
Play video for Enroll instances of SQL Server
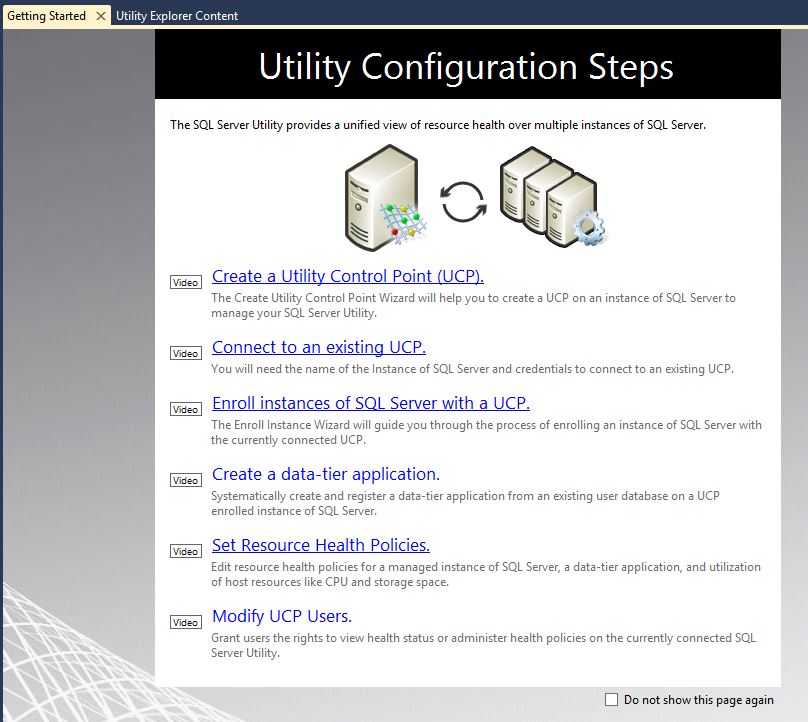click(186, 409)
